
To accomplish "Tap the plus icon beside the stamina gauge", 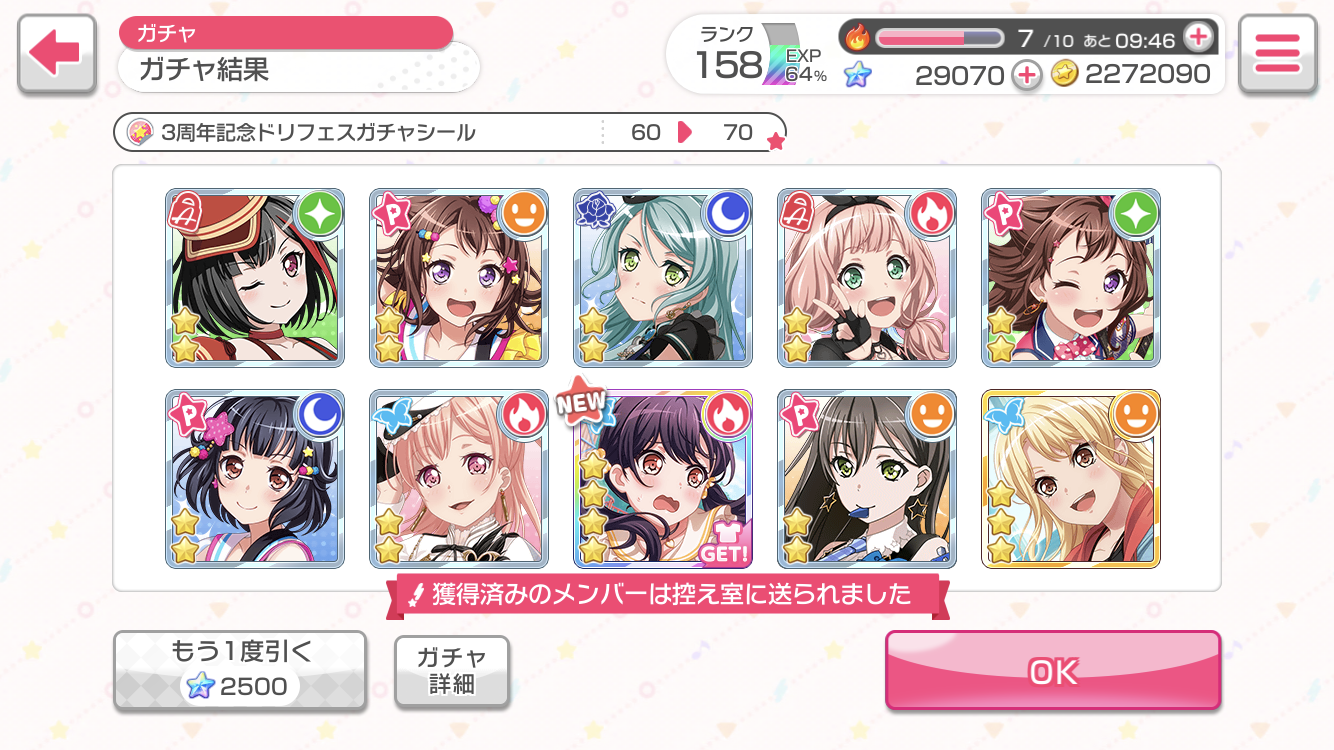I will pos(1197,37).
